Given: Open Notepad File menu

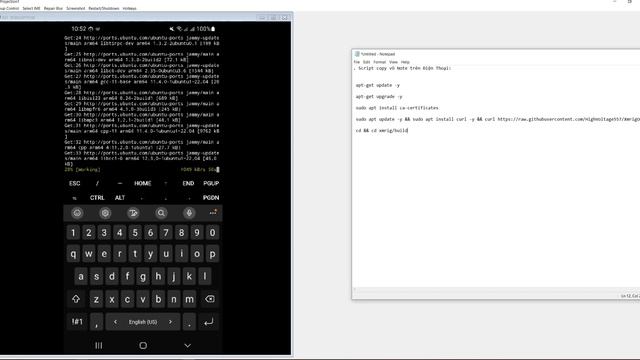Looking at the screenshot, I should point(357,62).
